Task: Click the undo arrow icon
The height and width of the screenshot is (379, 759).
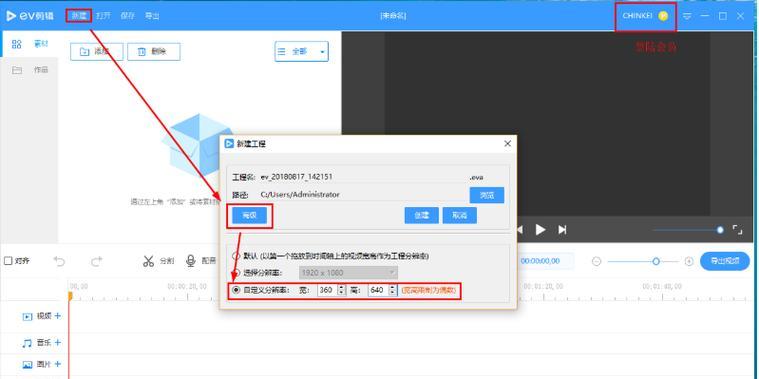Action: click(59, 261)
